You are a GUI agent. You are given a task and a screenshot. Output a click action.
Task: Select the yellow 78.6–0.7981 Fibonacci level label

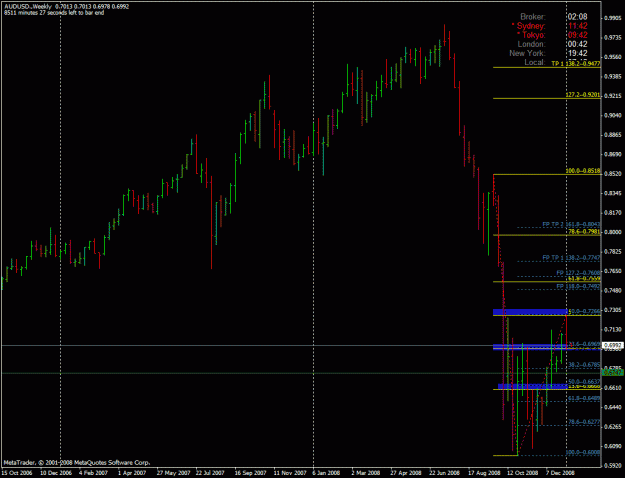584,232
